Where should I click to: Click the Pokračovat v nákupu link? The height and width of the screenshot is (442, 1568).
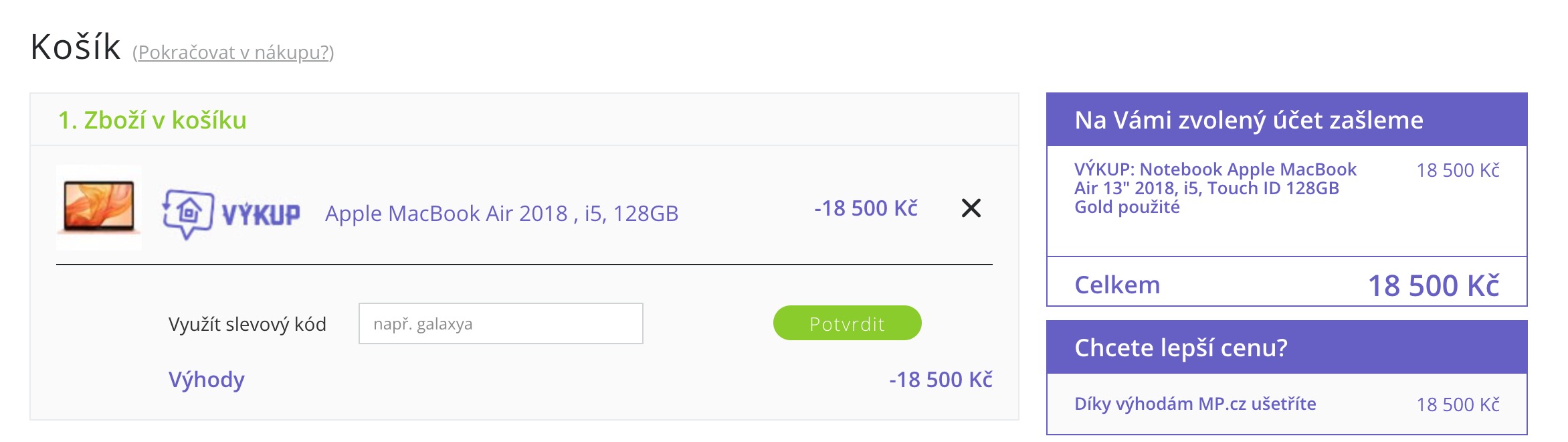pyautogui.click(x=233, y=52)
